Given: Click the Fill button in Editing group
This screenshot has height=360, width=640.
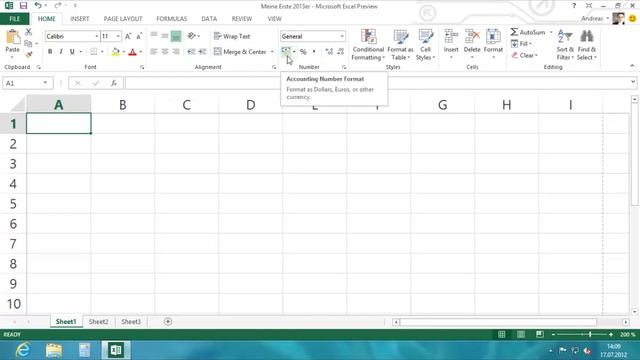Looking at the screenshot, I should [521, 44].
